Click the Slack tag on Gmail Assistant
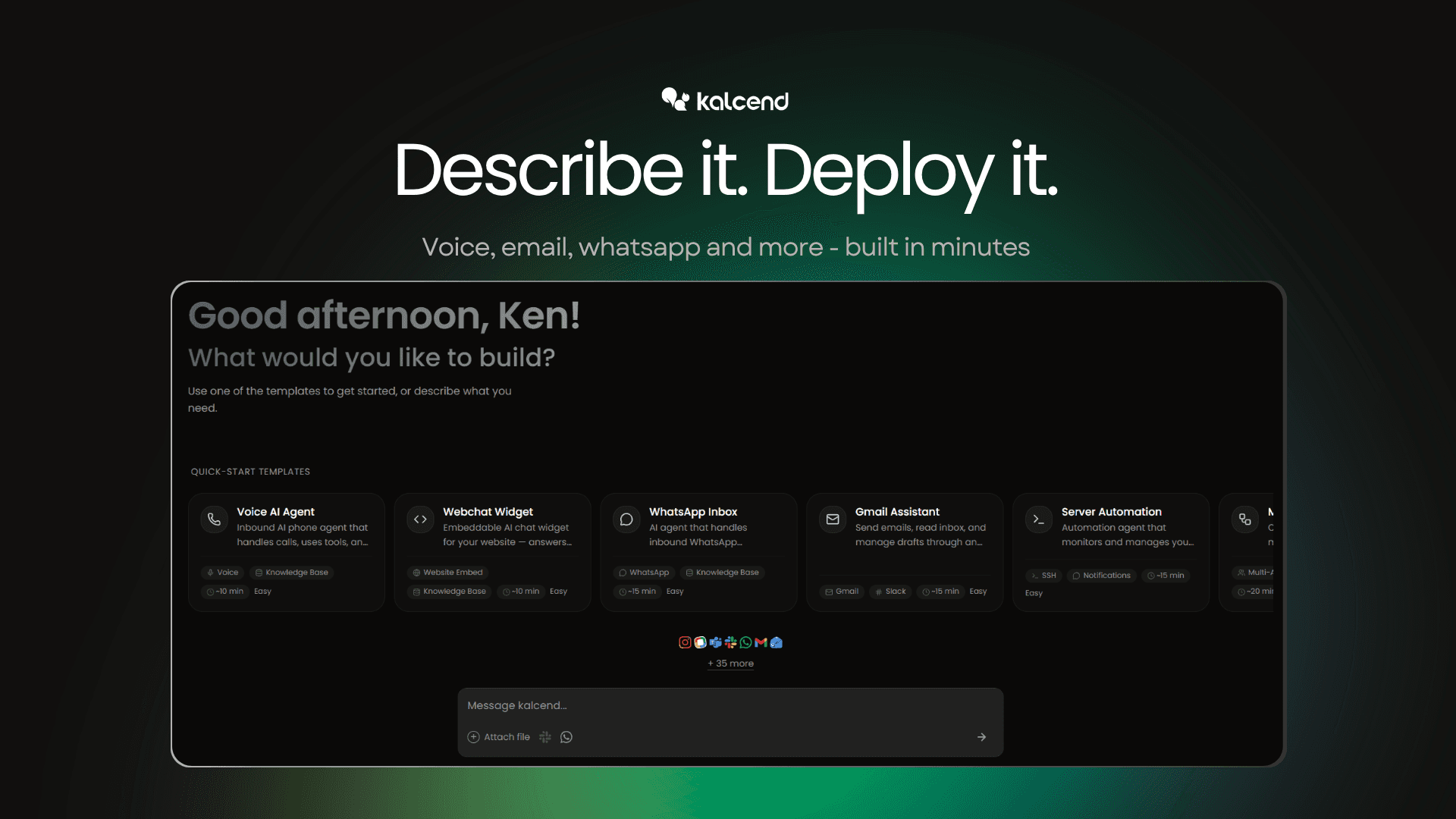The height and width of the screenshot is (819, 1456). [890, 591]
